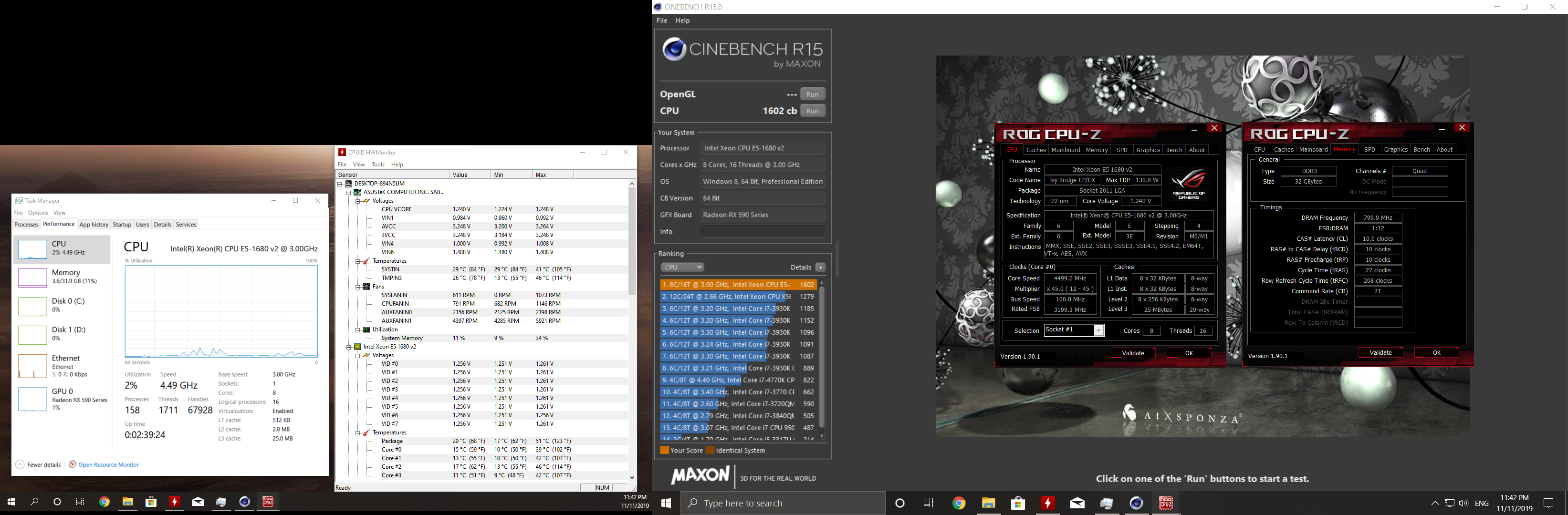Collapse the DESKTOP-894N5UM tree node in HWMonitor
This screenshot has height=515, width=1568.
click(340, 184)
